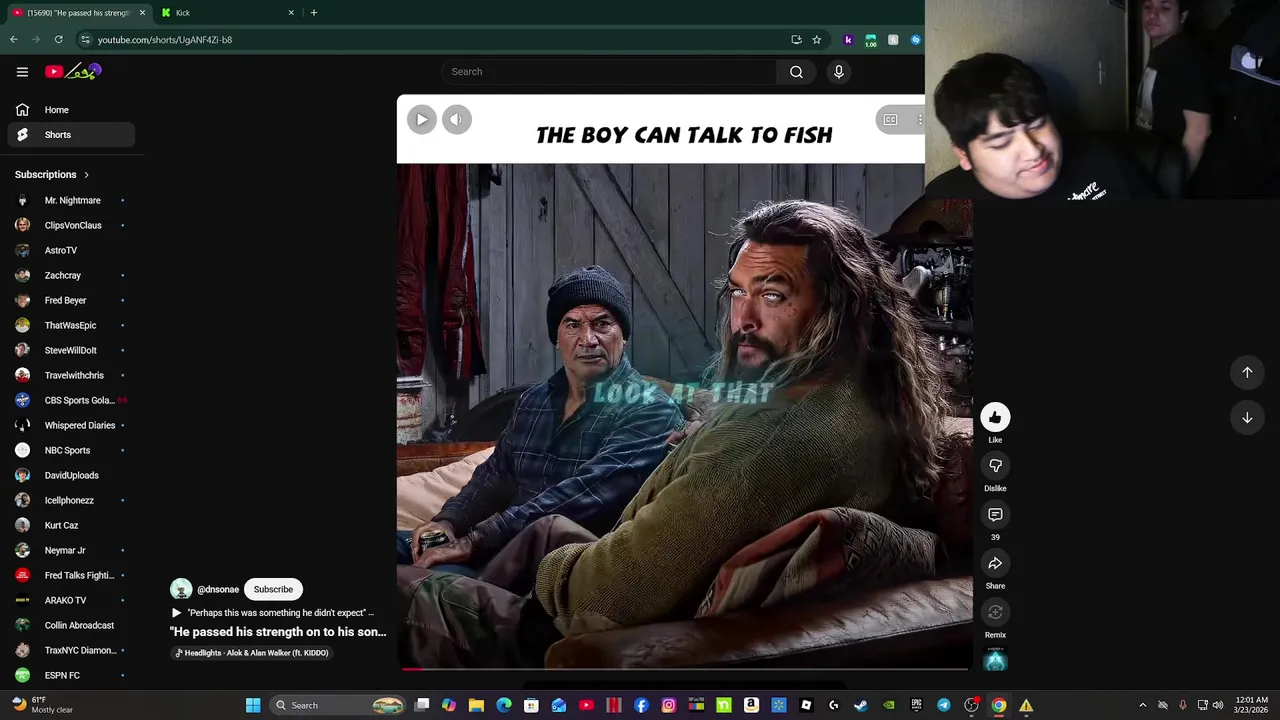1280x720 pixels.
Task: Open Travelwithchris channel
Action: 70,375
